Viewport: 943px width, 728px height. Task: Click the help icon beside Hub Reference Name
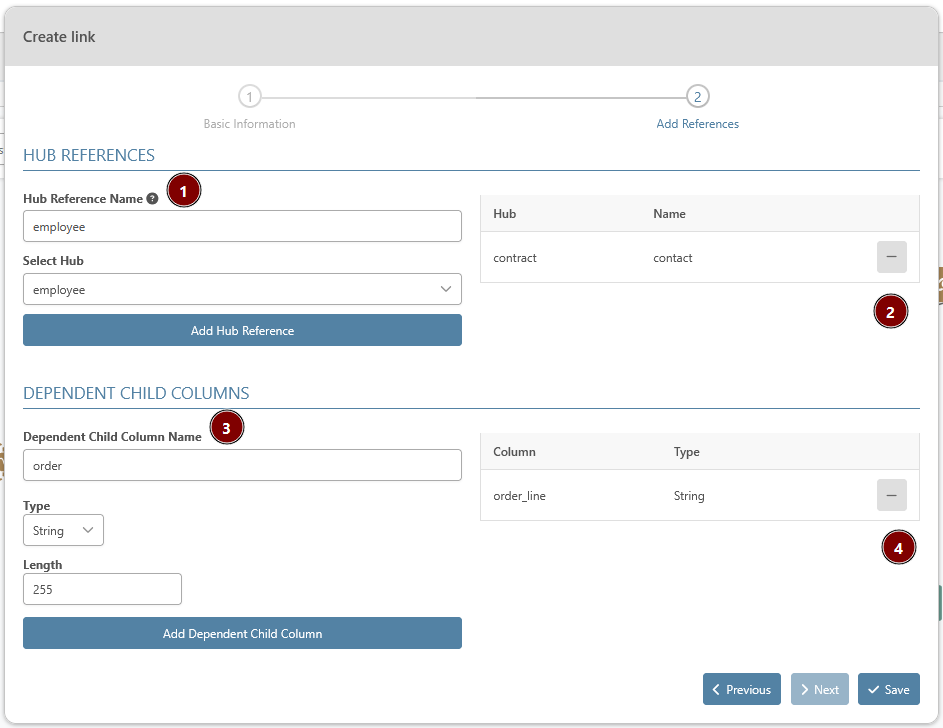click(x=152, y=199)
